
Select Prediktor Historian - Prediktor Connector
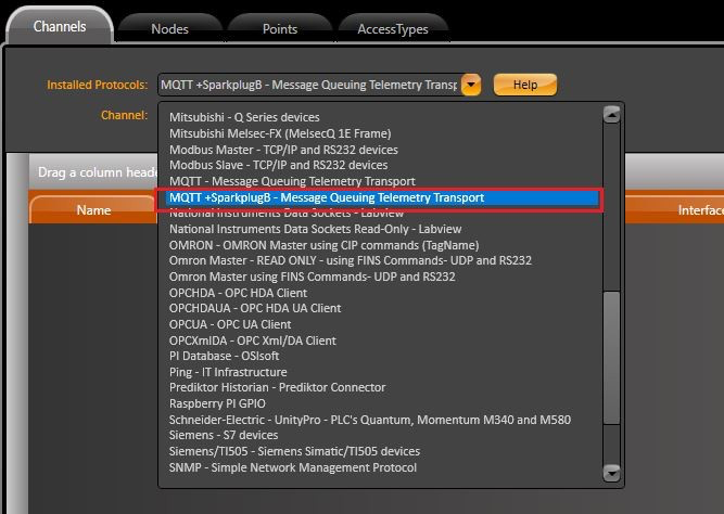pos(278,387)
